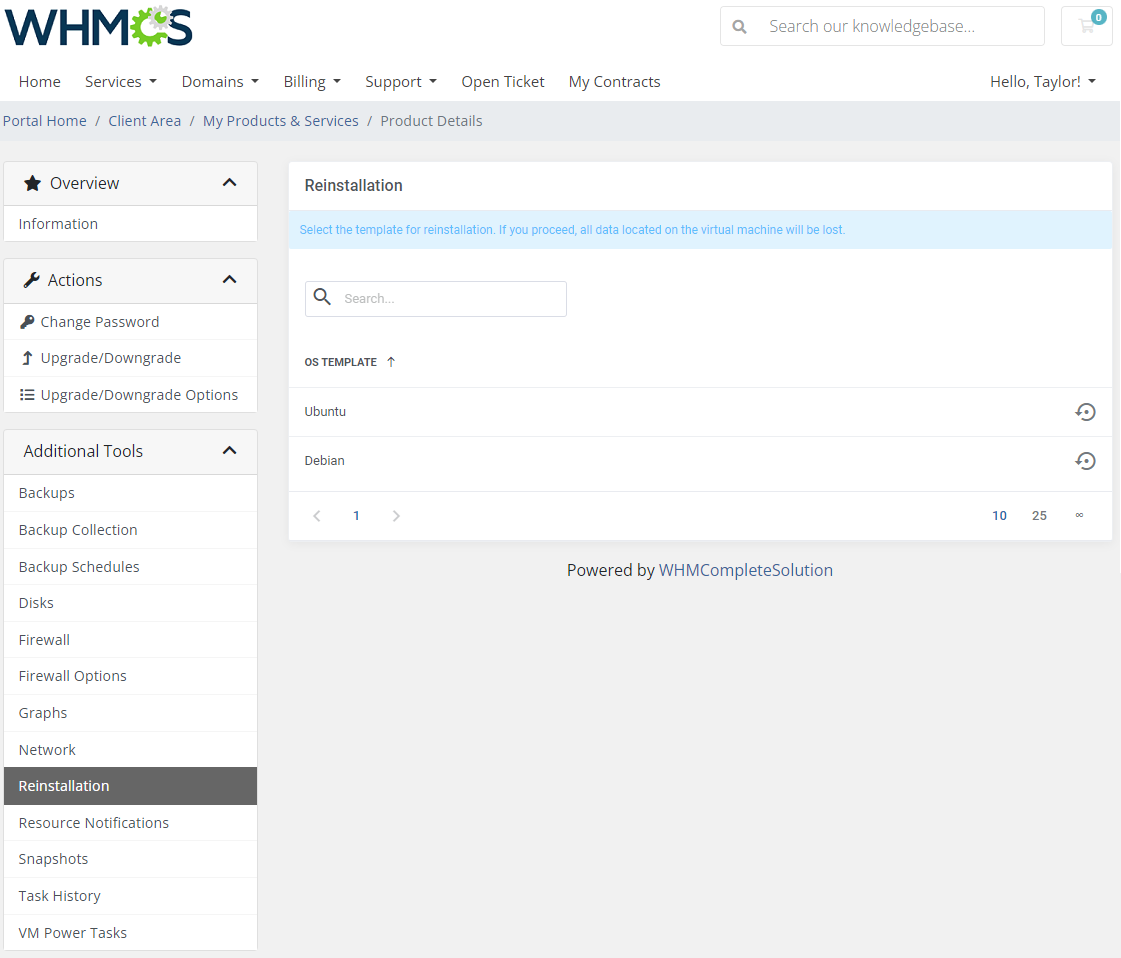Select Upgrade/Downgrade Options action
1121x958 pixels.
[x=130, y=395]
